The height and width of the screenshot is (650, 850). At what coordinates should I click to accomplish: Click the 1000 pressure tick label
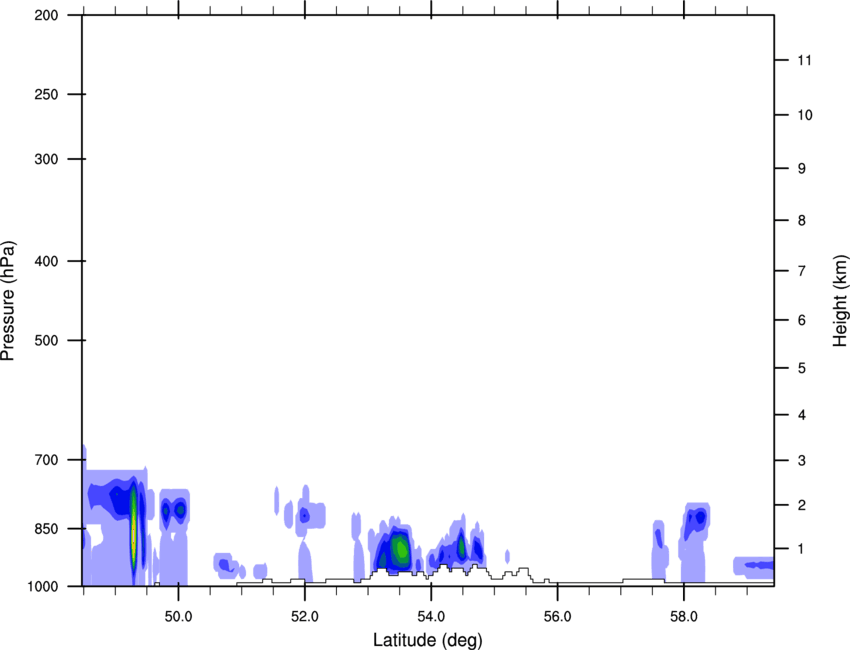point(42,587)
